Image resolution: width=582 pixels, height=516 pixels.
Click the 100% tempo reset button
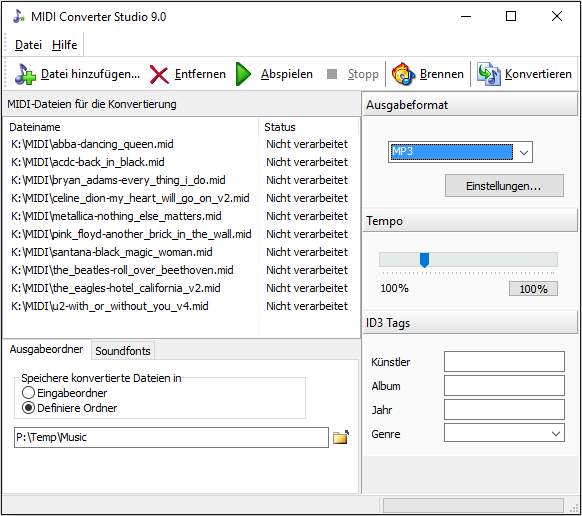pos(533,289)
